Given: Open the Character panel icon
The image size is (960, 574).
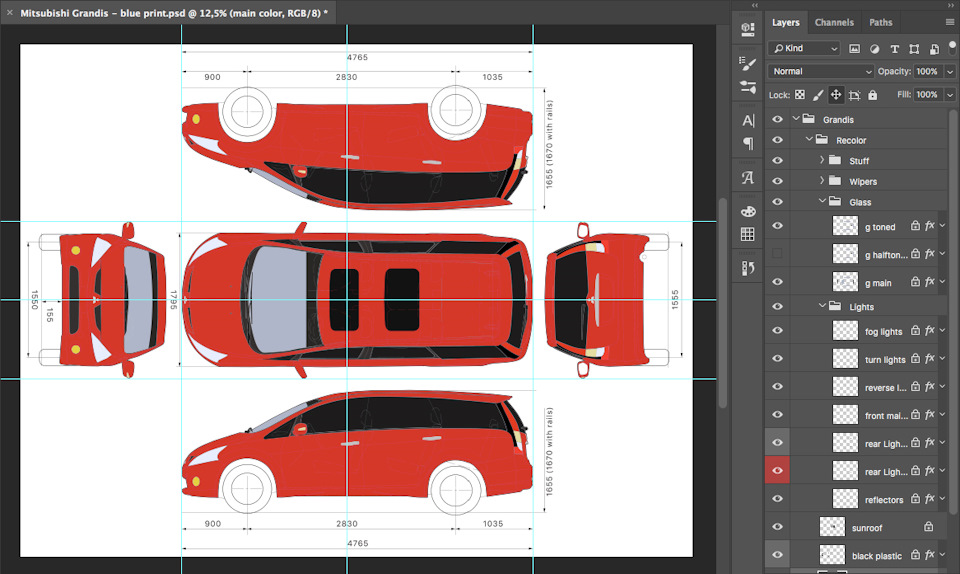Looking at the screenshot, I should point(748,121).
